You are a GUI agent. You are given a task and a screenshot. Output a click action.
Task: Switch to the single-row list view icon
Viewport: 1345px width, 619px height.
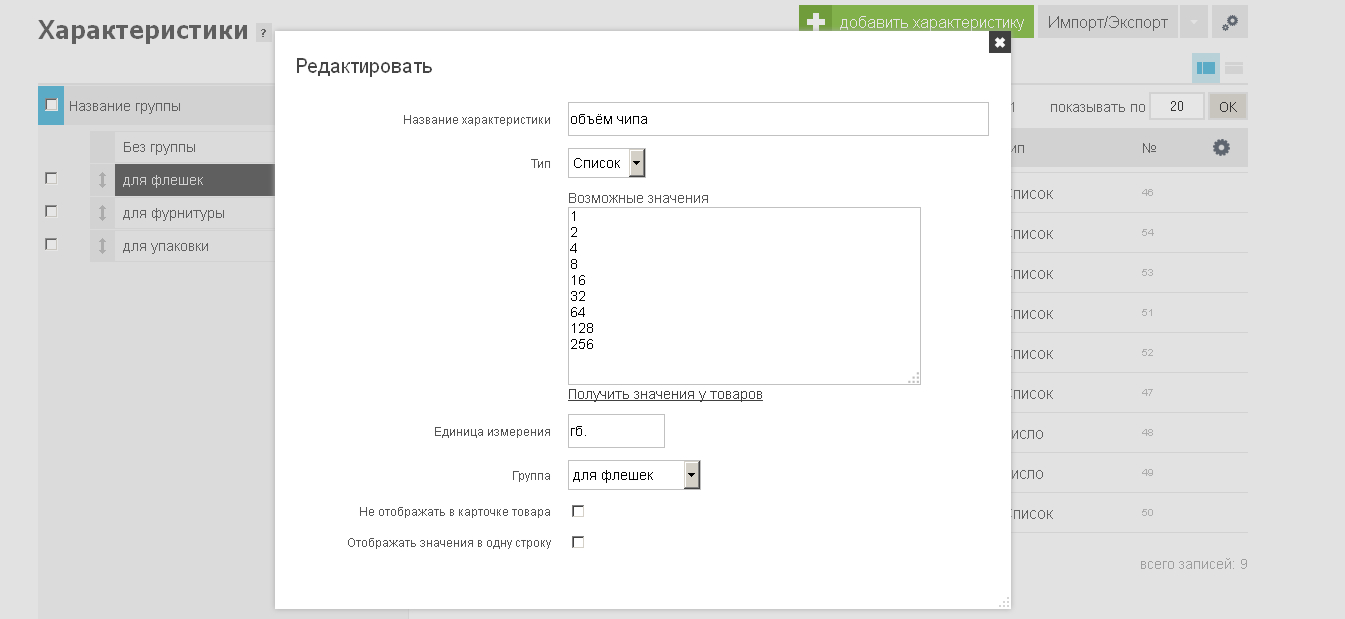click(x=1234, y=68)
